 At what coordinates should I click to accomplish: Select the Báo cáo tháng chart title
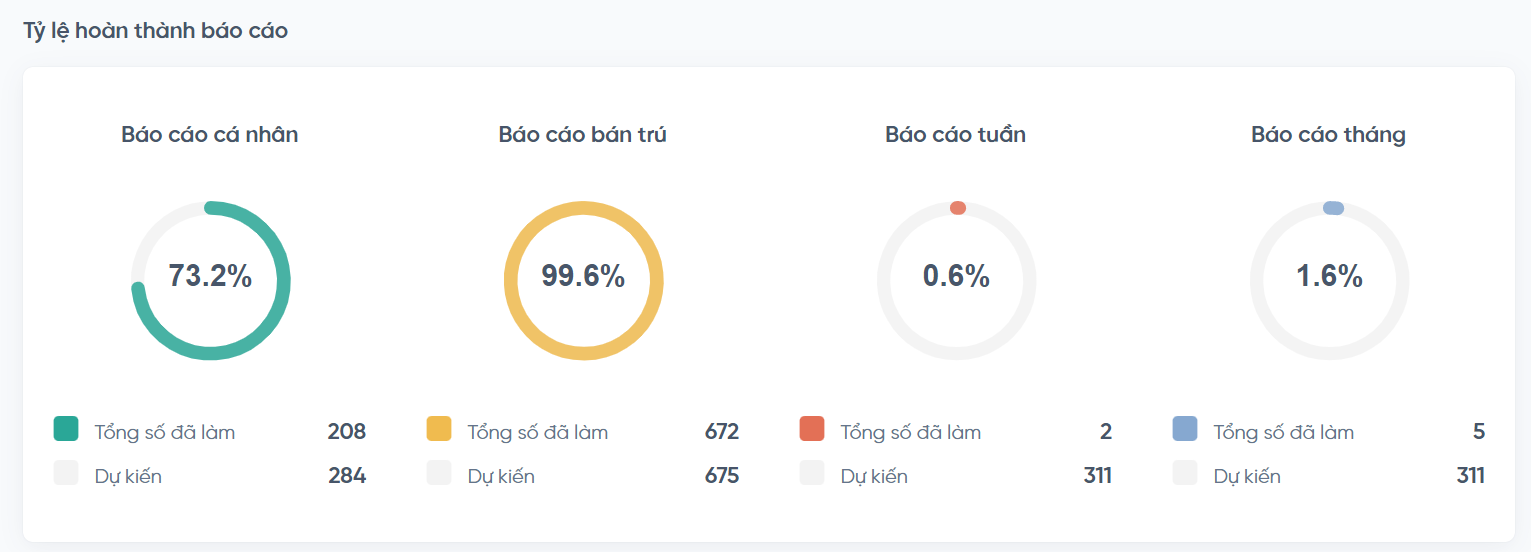pyautogui.click(x=1328, y=134)
